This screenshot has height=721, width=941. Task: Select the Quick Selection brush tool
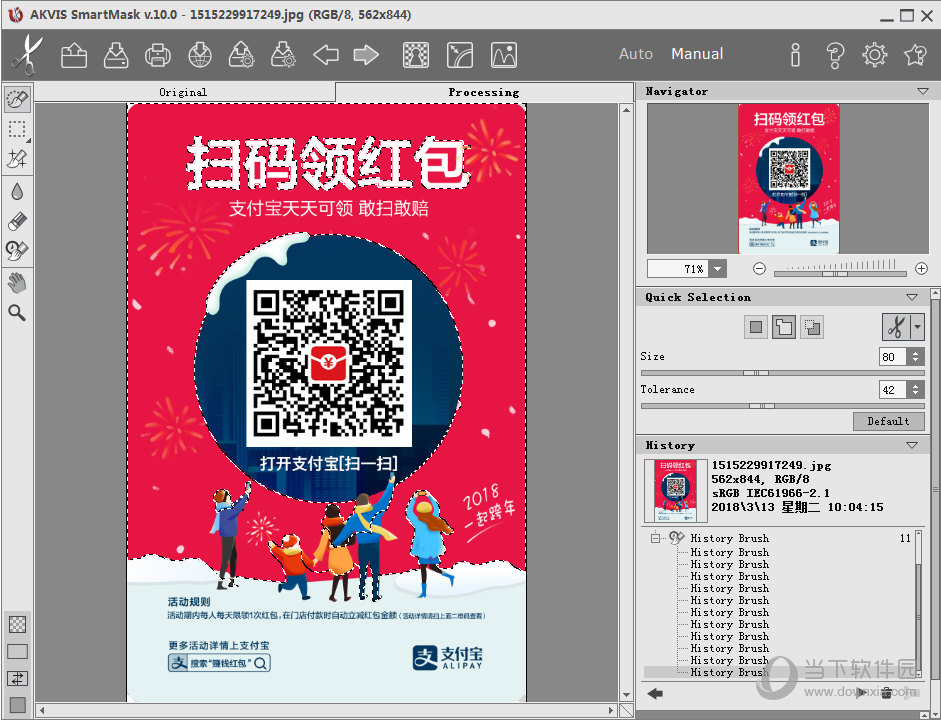click(x=17, y=98)
